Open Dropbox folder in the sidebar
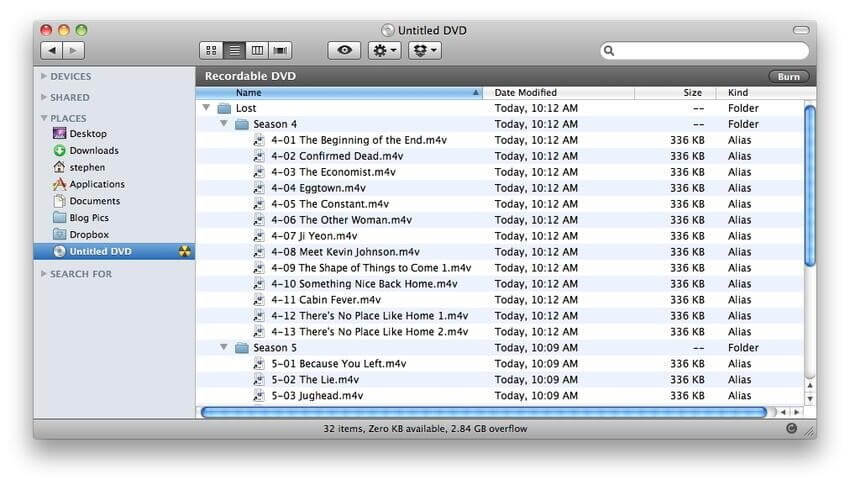The width and height of the screenshot is (850, 485). pyautogui.click(x=89, y=234)
